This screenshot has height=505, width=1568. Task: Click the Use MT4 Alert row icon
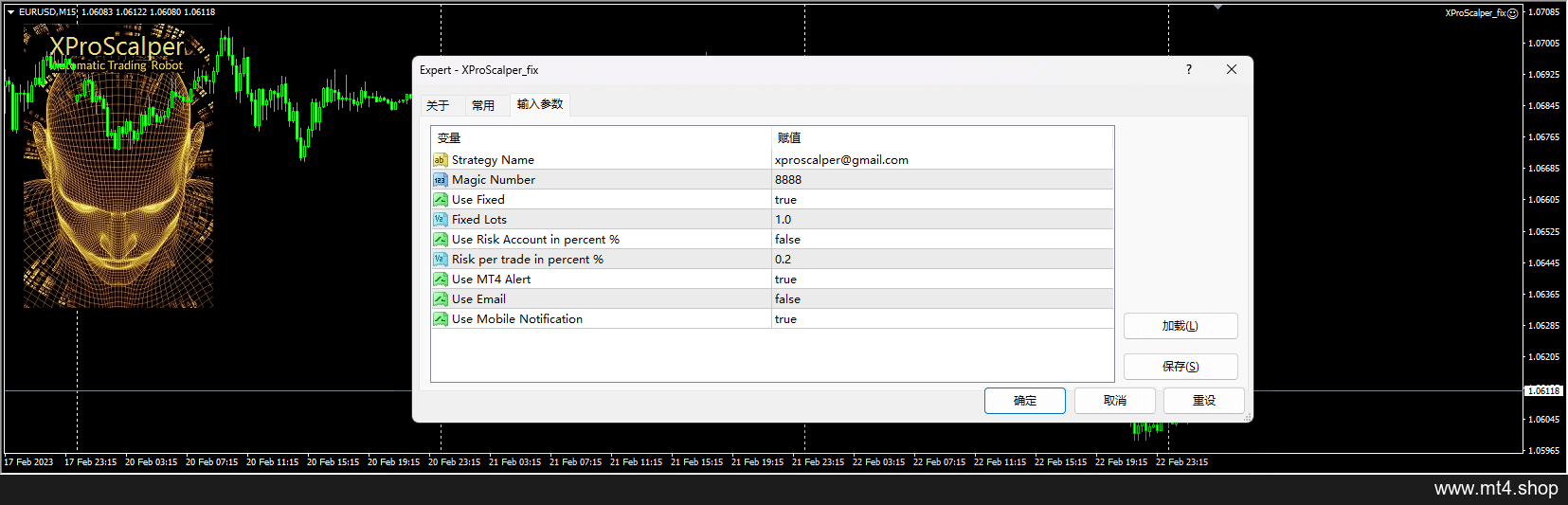click(x=441, y=280)
